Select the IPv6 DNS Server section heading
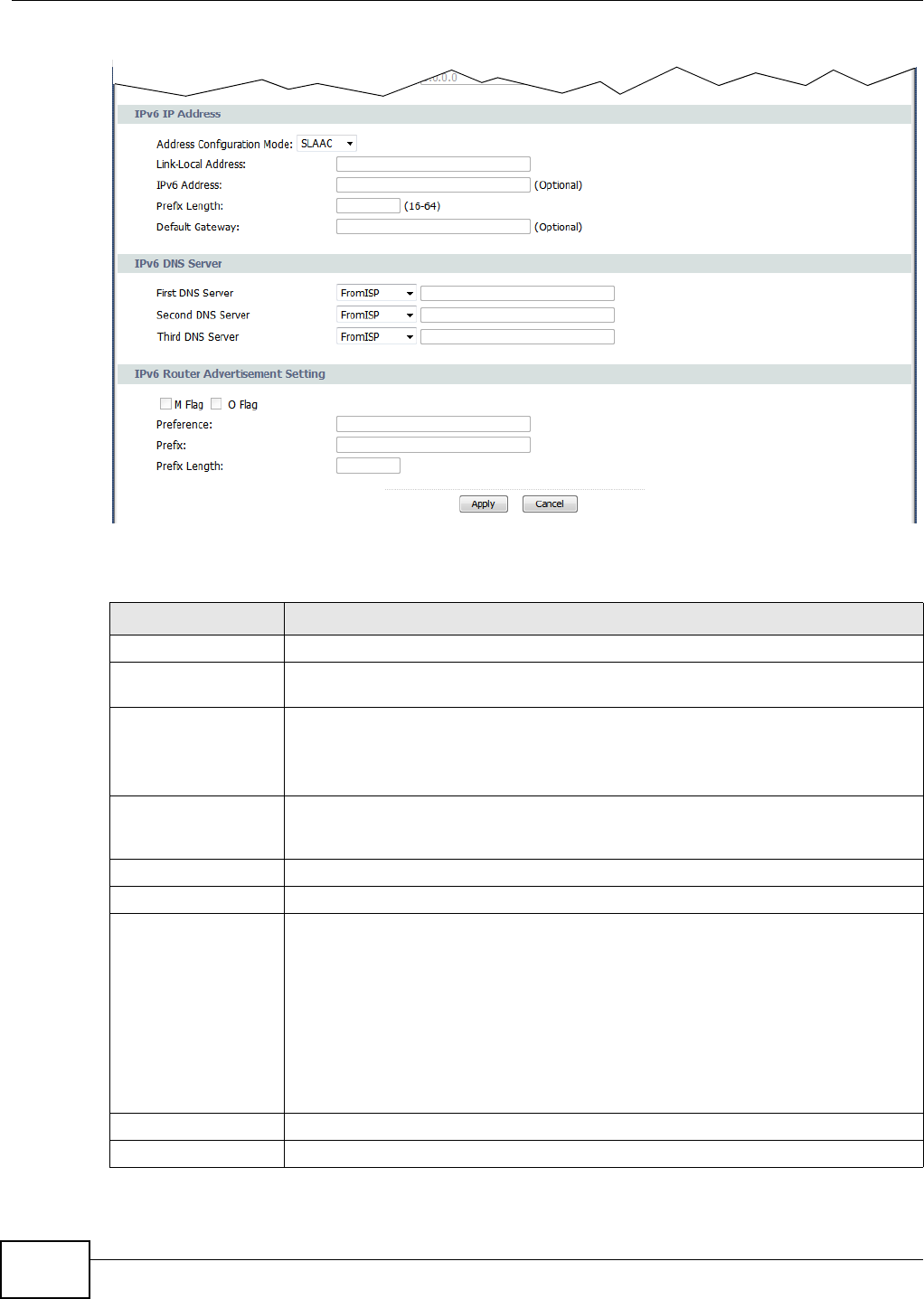 tap(178, 264)
